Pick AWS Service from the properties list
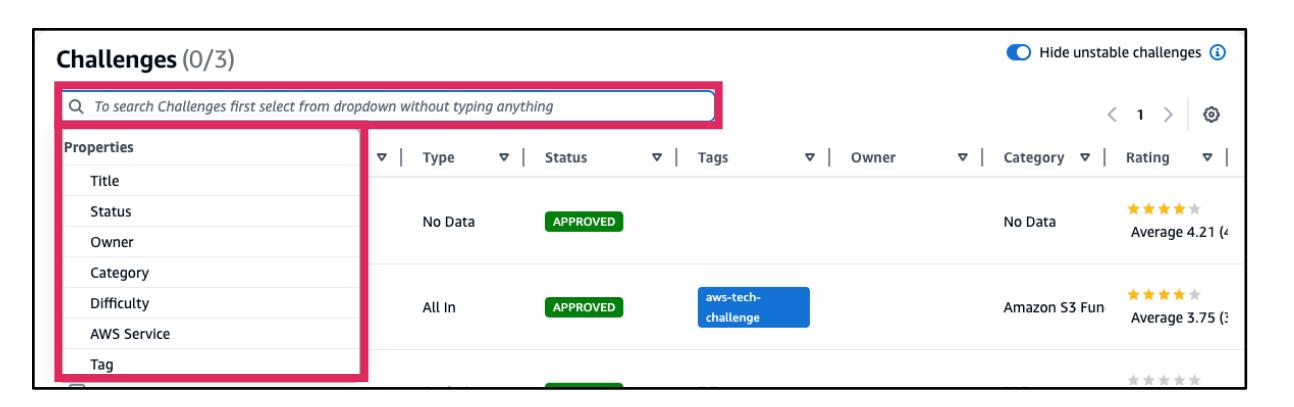1294x407 pixels. pyautogui.click(x=116, y=333)
